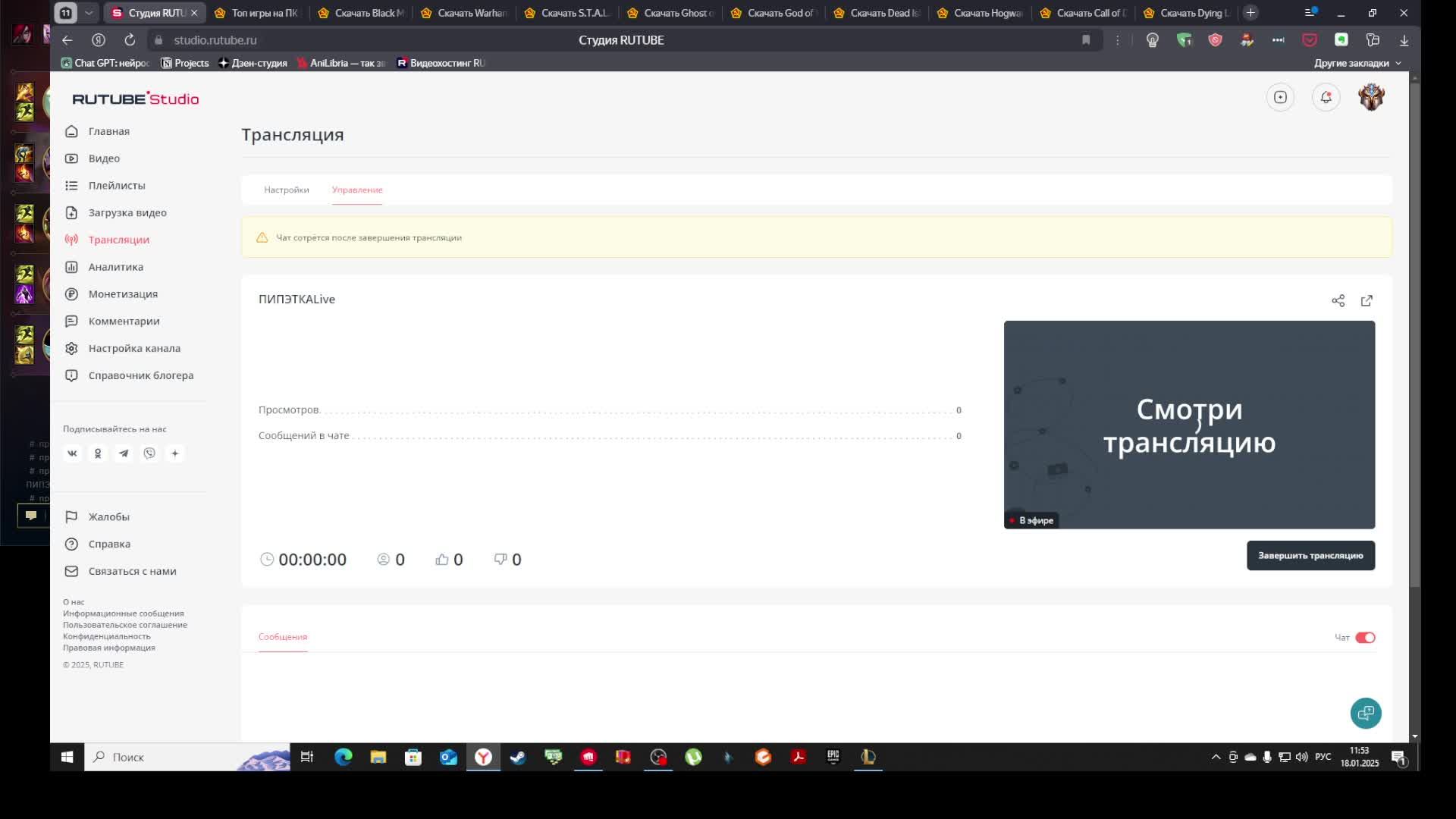Click Связаться с нами
This screenshot has width=1456, height=819.
coord(132,572)
